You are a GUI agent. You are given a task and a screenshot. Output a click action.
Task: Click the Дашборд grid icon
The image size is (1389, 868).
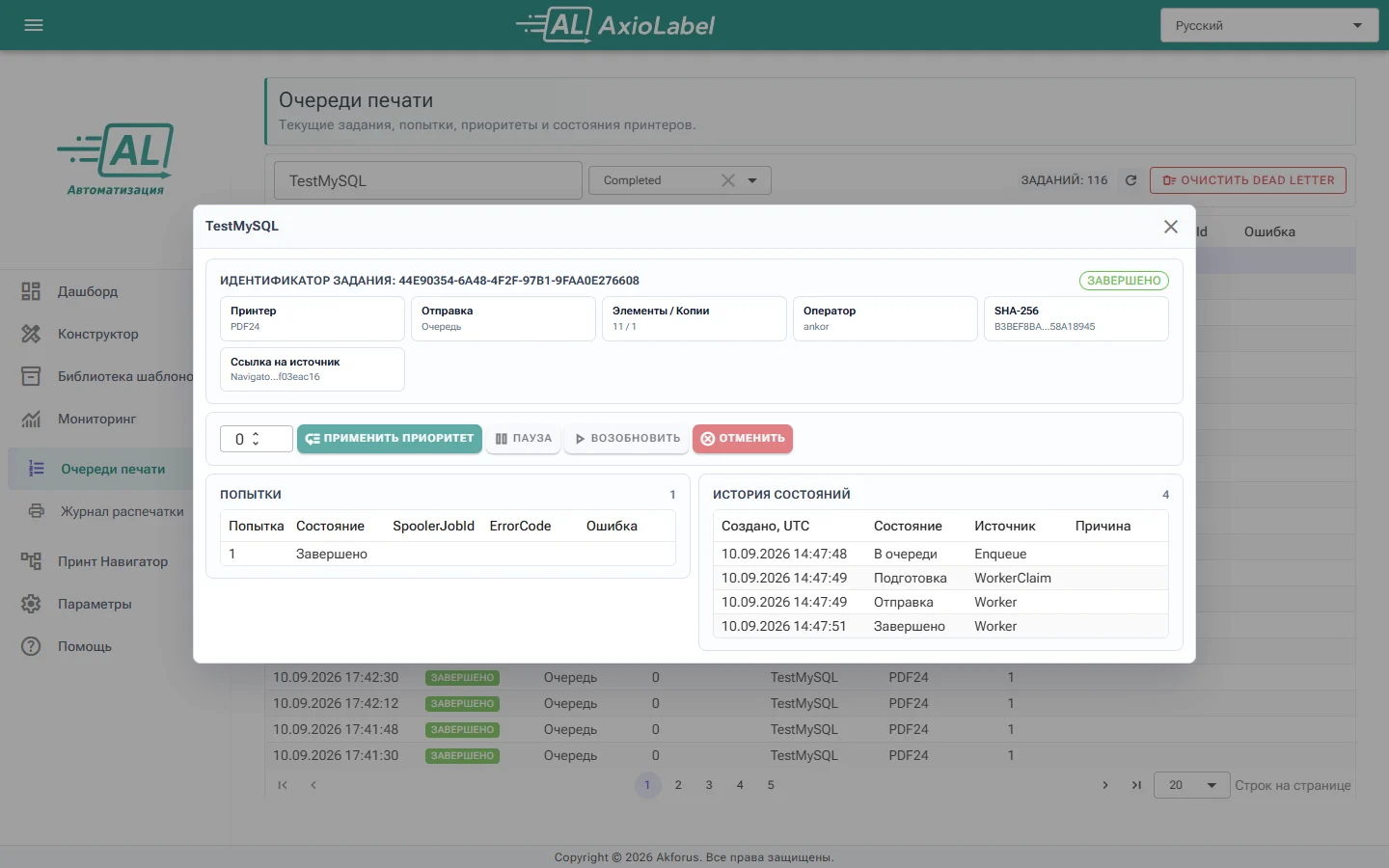(31, 291)
